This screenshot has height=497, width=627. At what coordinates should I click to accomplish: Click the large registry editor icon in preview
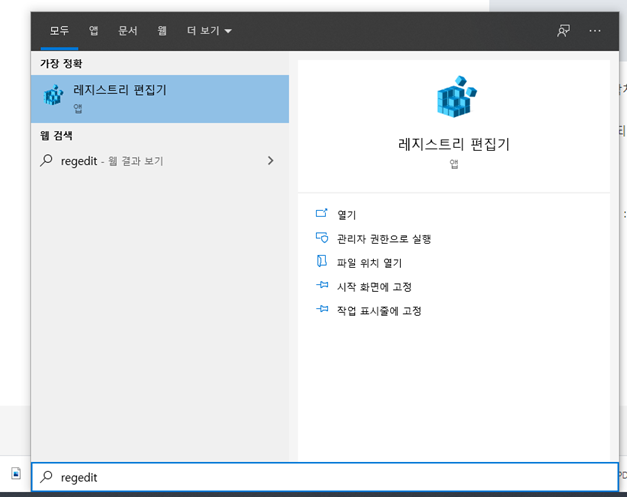[457, 96]
